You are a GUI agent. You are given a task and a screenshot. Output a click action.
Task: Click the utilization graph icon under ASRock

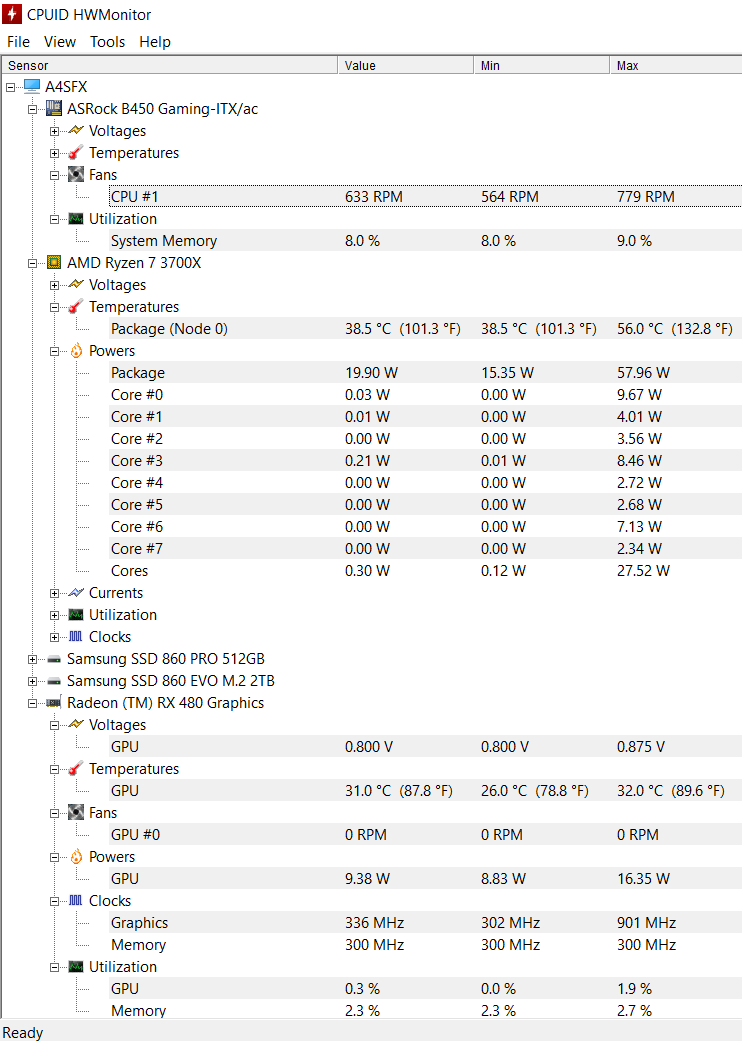click(76, 218)
